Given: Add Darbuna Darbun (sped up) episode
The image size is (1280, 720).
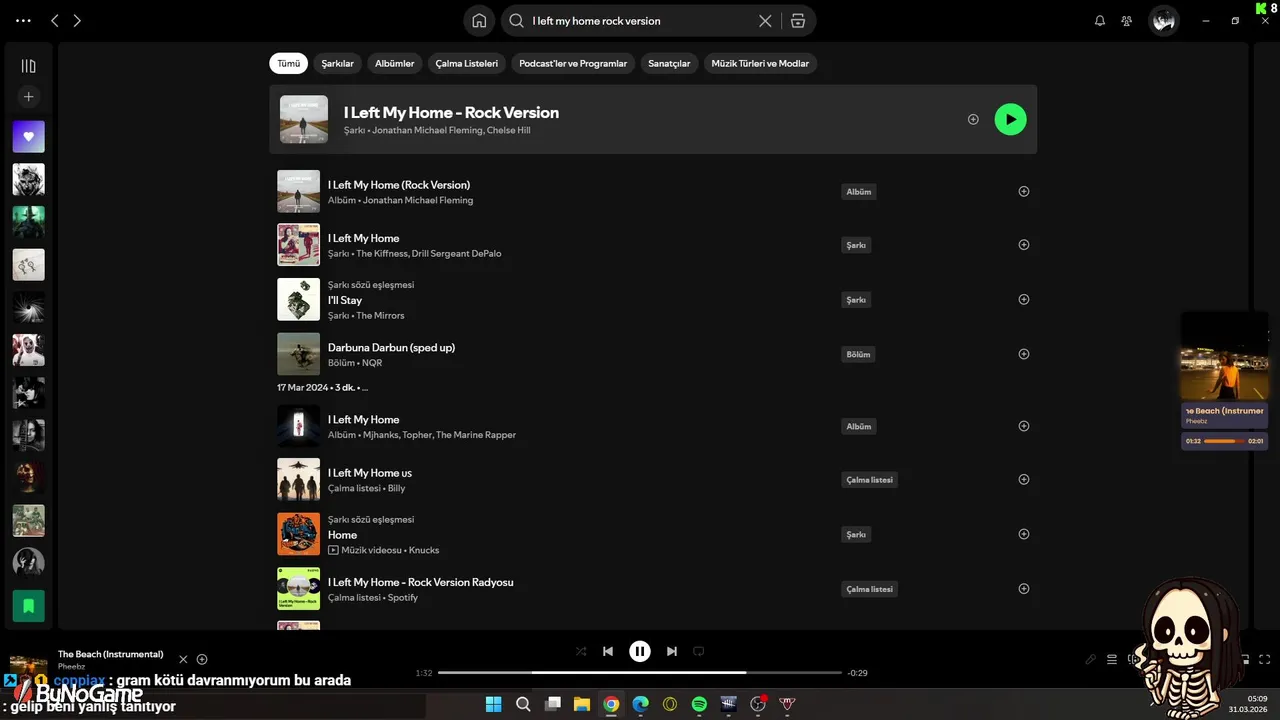Looking at the screenshot, I should (1023, 354).
